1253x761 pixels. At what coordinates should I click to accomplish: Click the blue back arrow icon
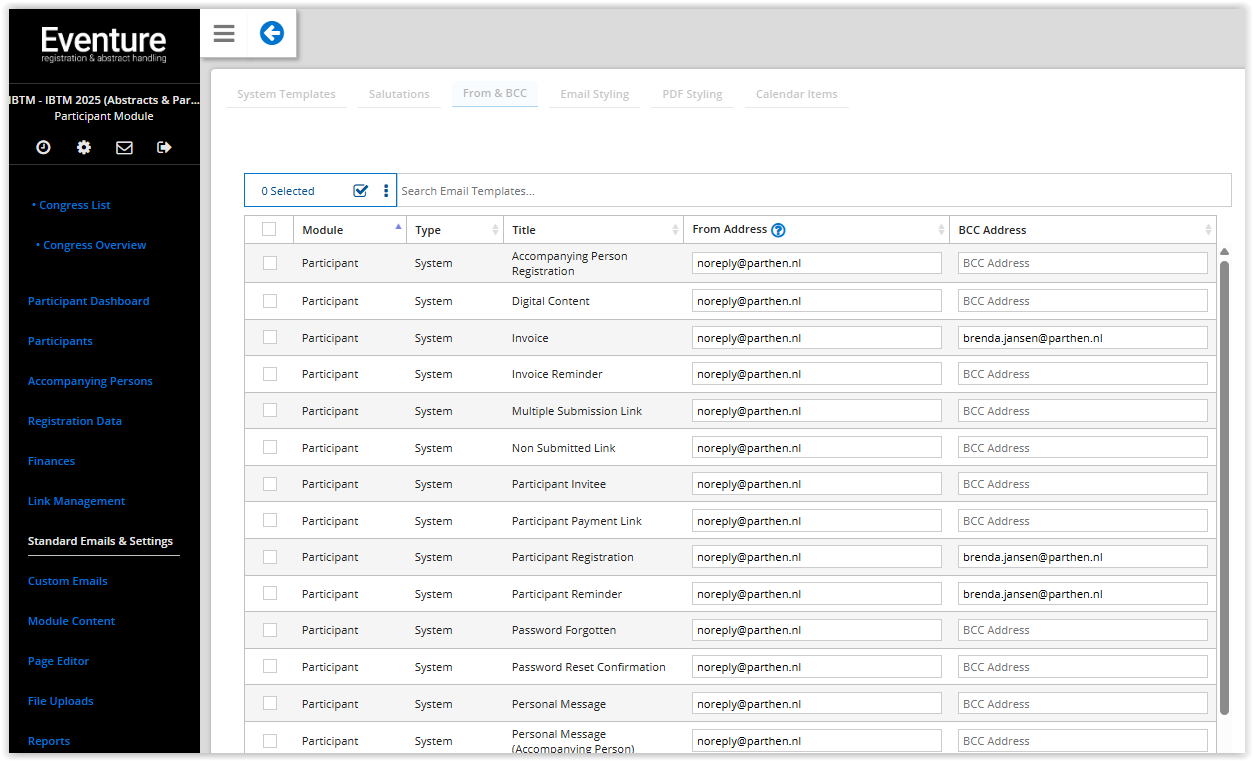point(272,33)
